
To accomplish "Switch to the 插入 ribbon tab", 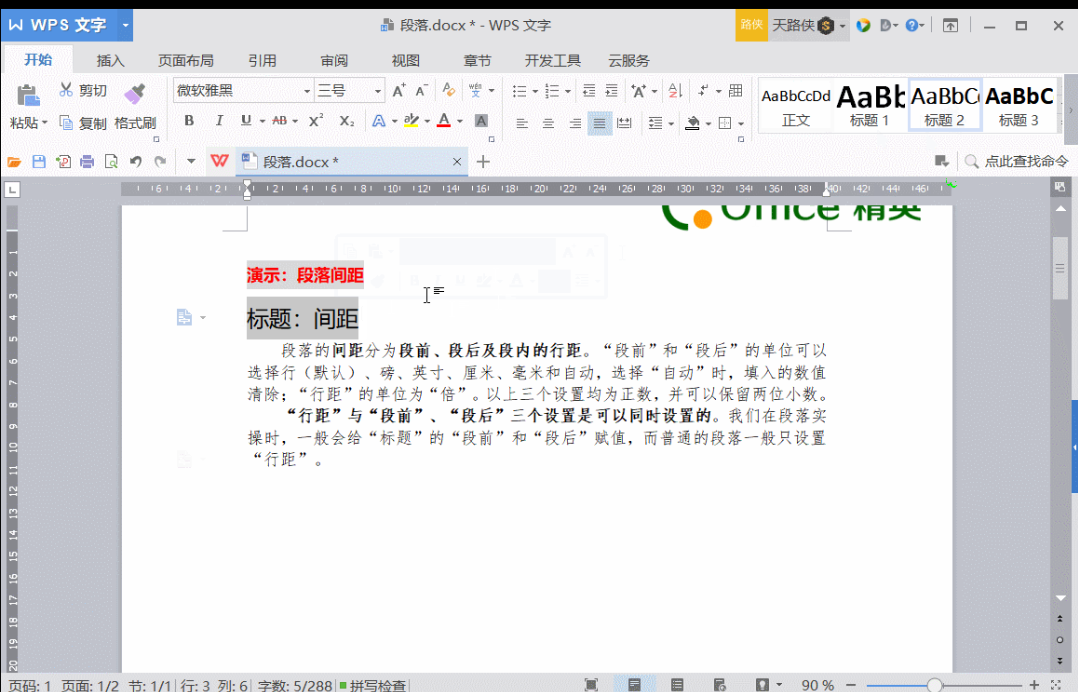I will [x=110, y=60].
